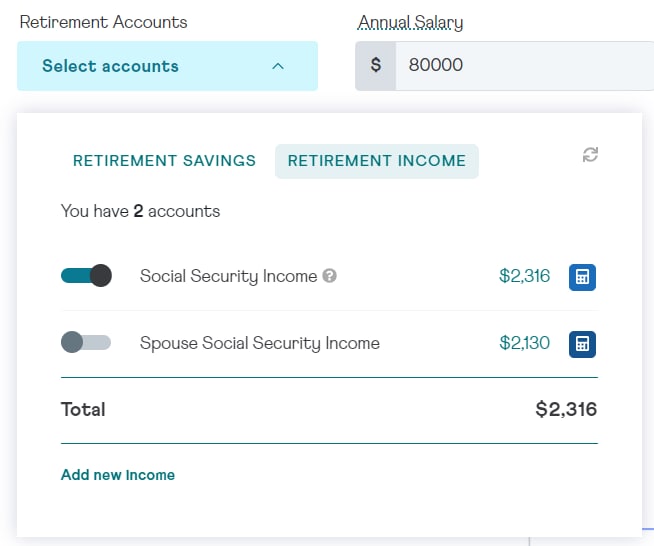Click the Total amount $2,316
This screenshot has width=654, height=546.
pos(566,409)
